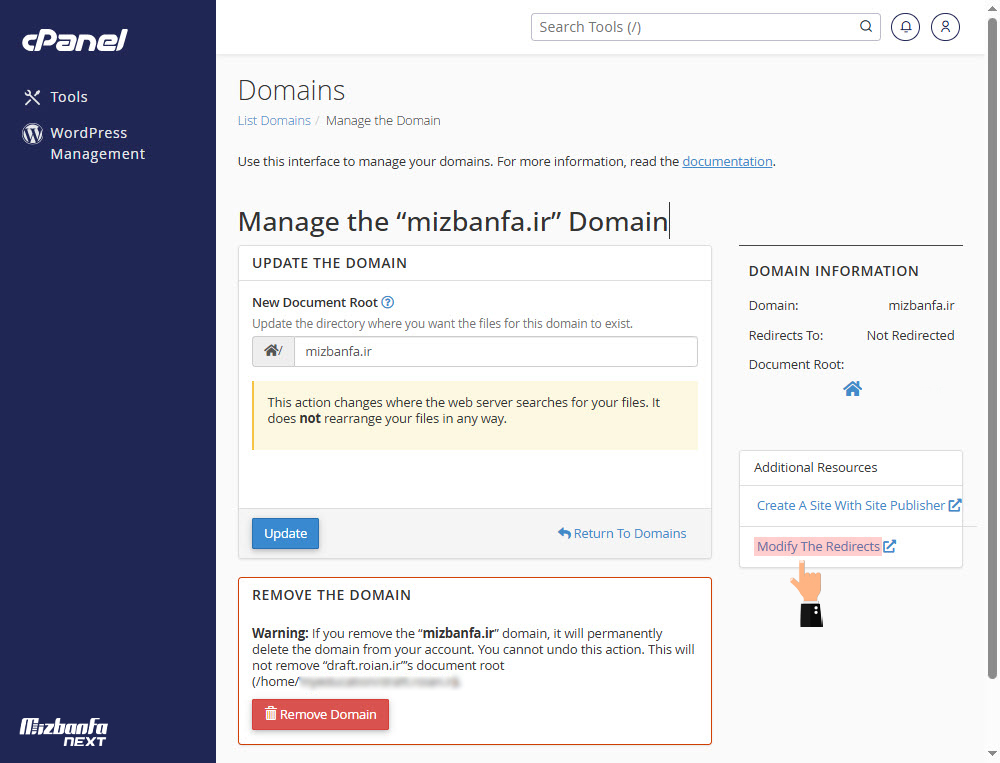Open Create A Site With Site Publisher
Viewport: 1000px width, 763px height.
[x=851, y=506]
